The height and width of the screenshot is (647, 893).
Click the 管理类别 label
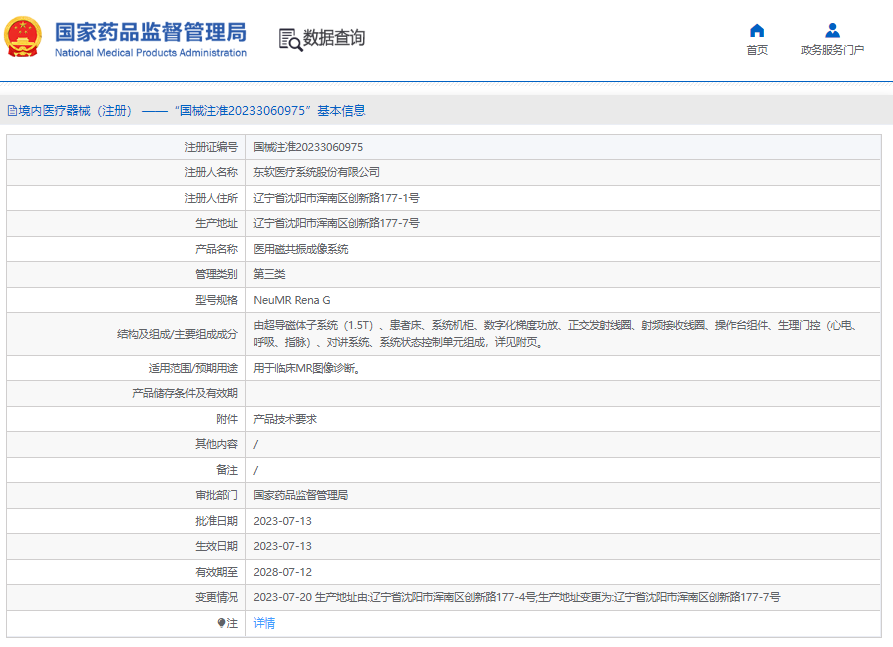coord(216,274)
